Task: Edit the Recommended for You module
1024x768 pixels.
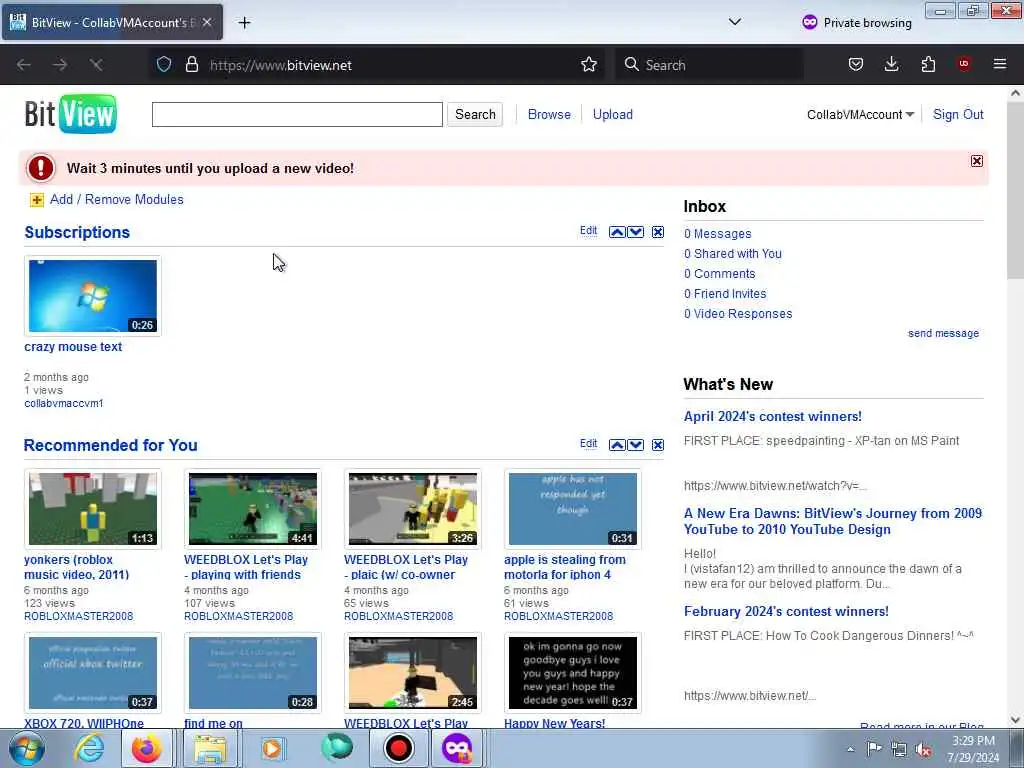Action: coord(588,443)
